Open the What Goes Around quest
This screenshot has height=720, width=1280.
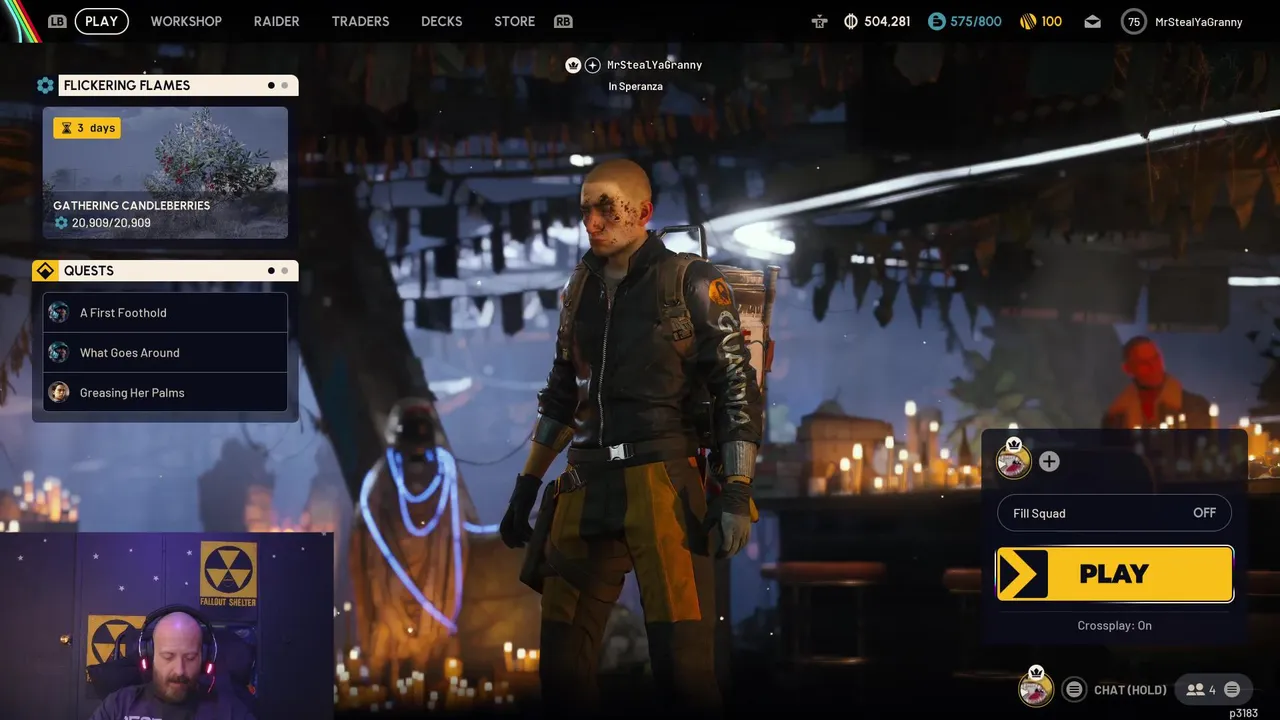click(x=165, y=352)
